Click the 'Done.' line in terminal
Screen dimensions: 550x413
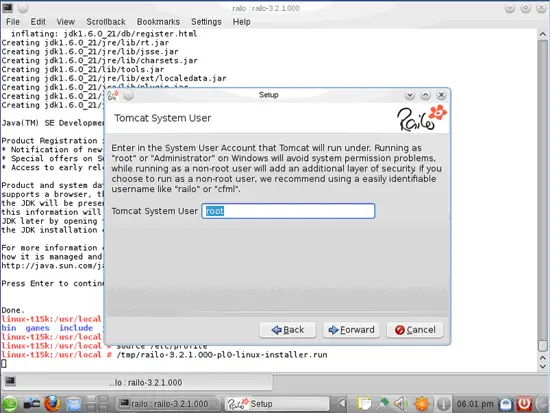pyautogui.click(x=13, y=310)
